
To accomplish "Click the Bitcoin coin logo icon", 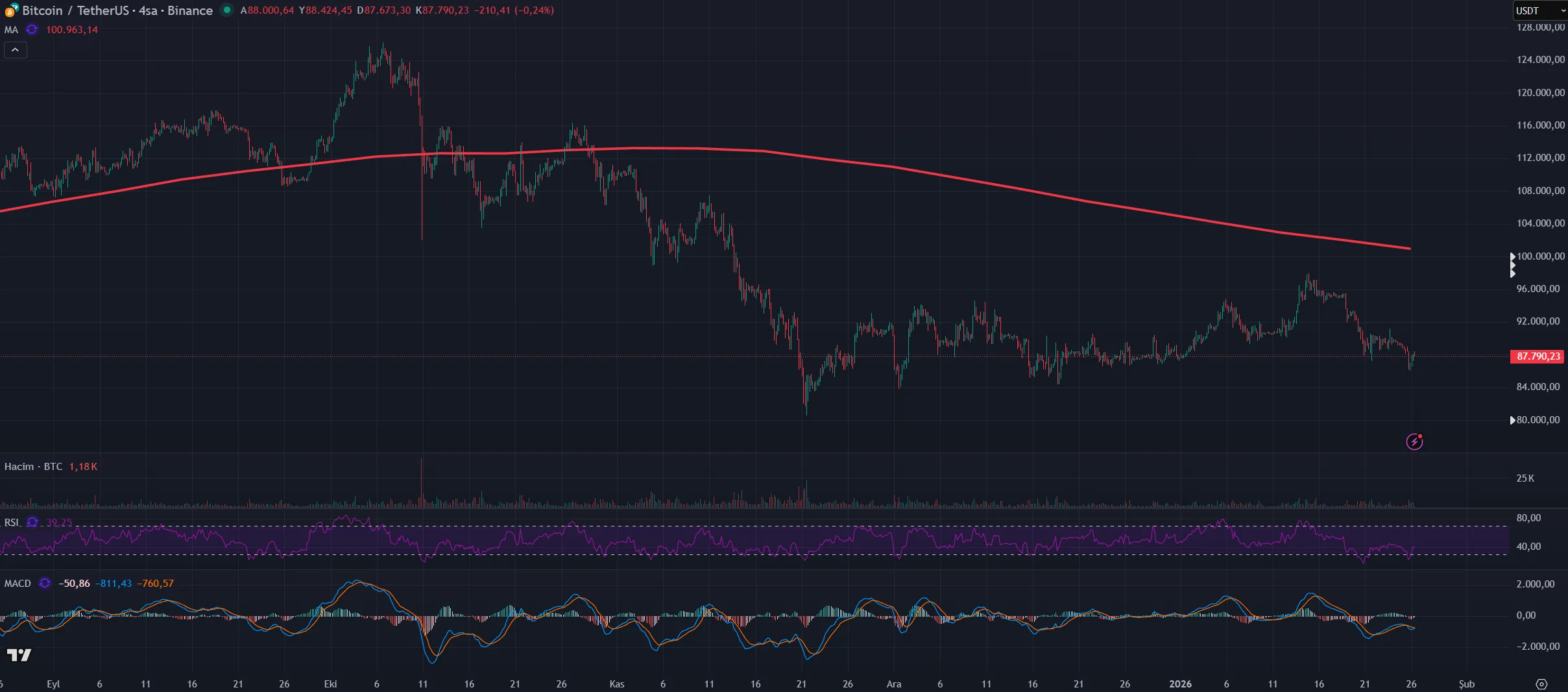I will pos(11,10).
